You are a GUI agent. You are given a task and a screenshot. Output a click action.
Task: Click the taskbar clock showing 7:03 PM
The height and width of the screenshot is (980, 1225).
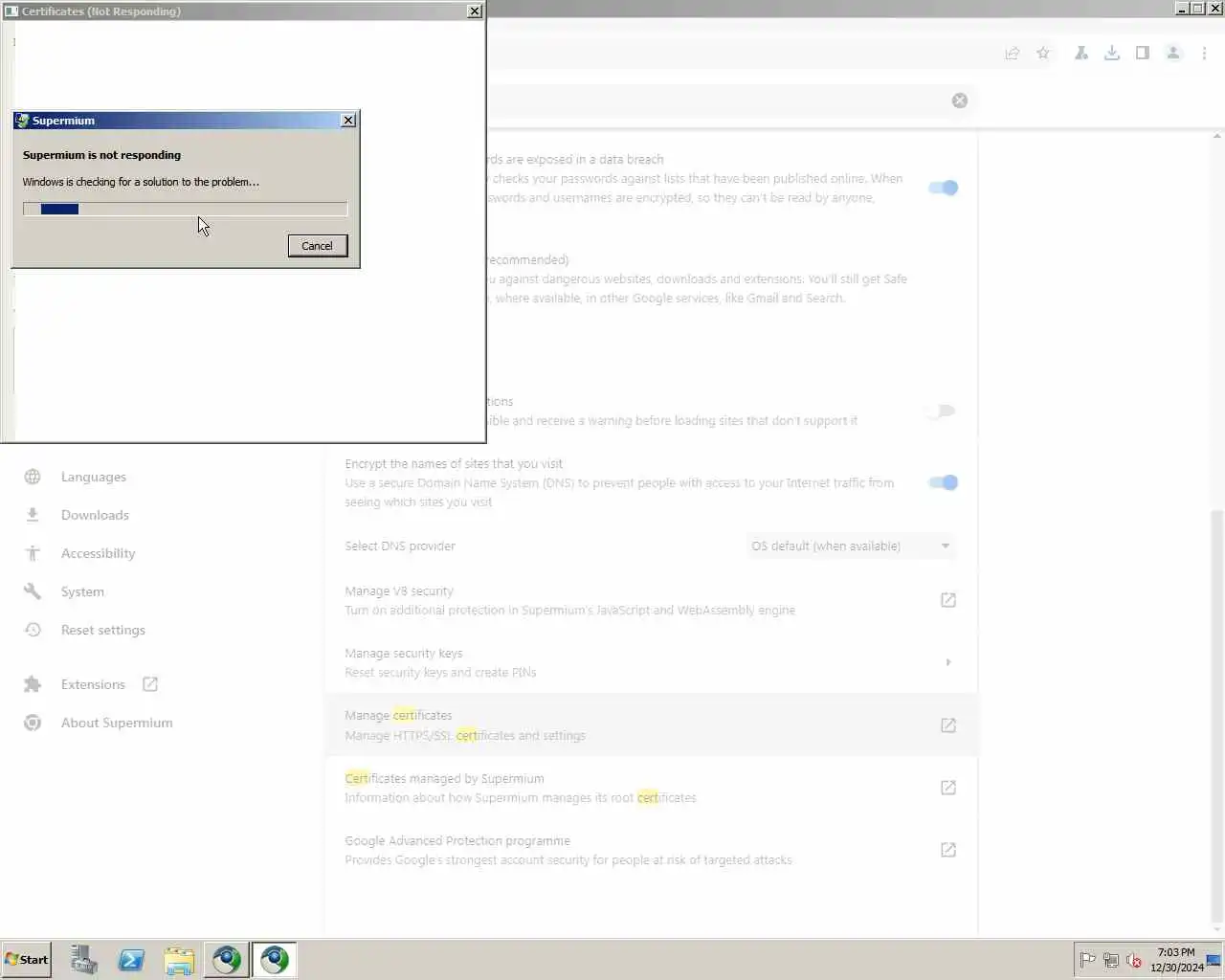[1176, 960]
